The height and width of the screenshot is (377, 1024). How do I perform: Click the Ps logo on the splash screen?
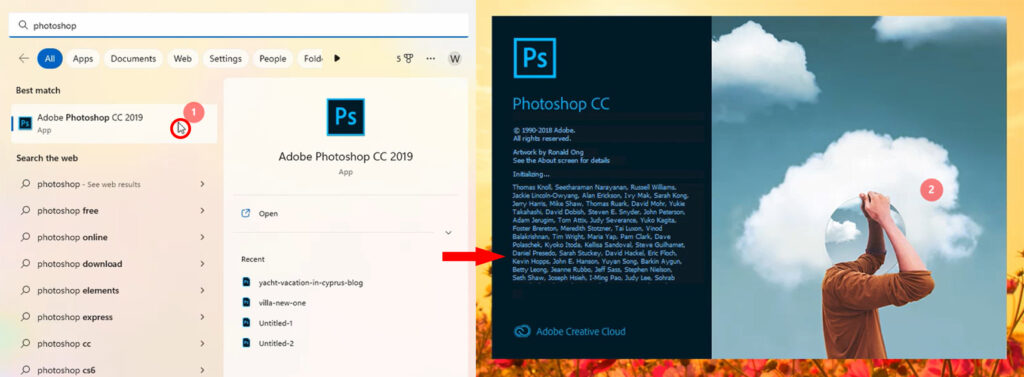tap(534, 58)
